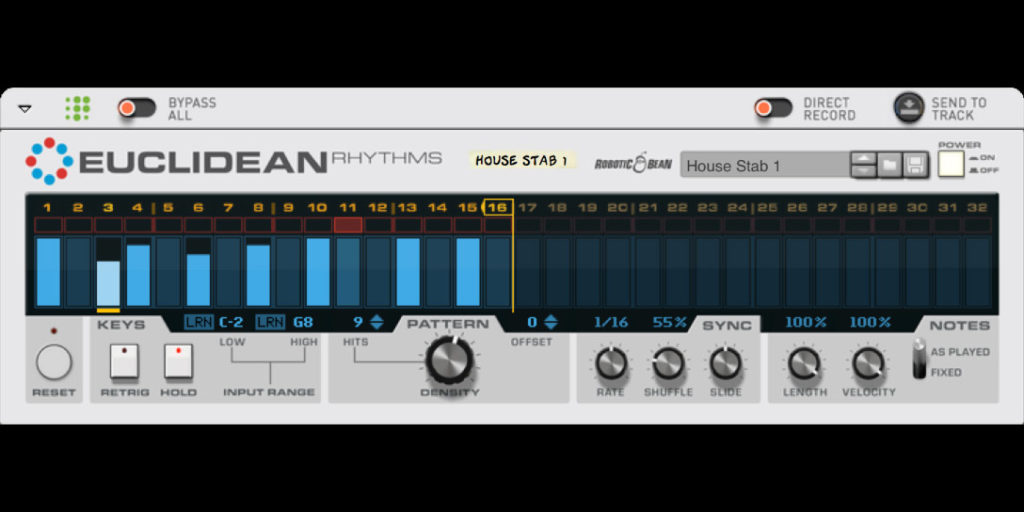Set the pattern length to step 16

(x=498, y=208)
